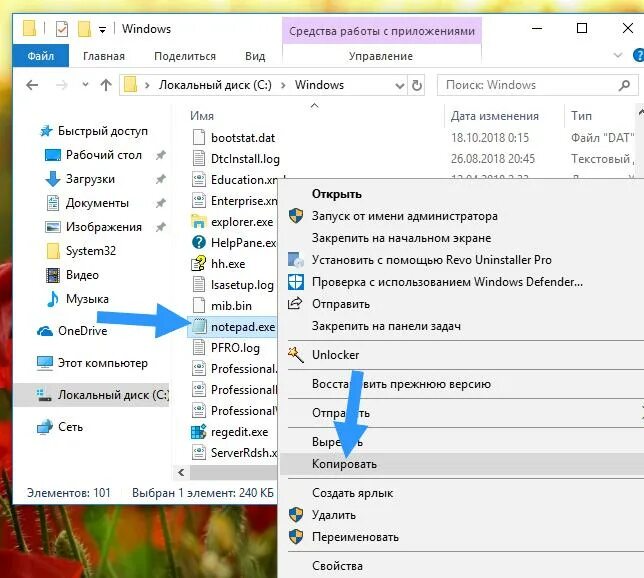Screen dimensions: 644x578
Task: Select the HelpPane.exe file icon
Action: [x=199, y=242]
